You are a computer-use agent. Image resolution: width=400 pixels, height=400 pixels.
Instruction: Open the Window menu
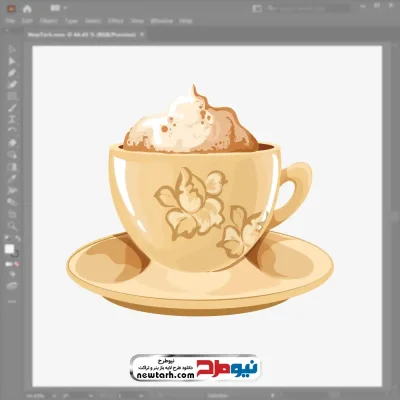tap(162, 21)
